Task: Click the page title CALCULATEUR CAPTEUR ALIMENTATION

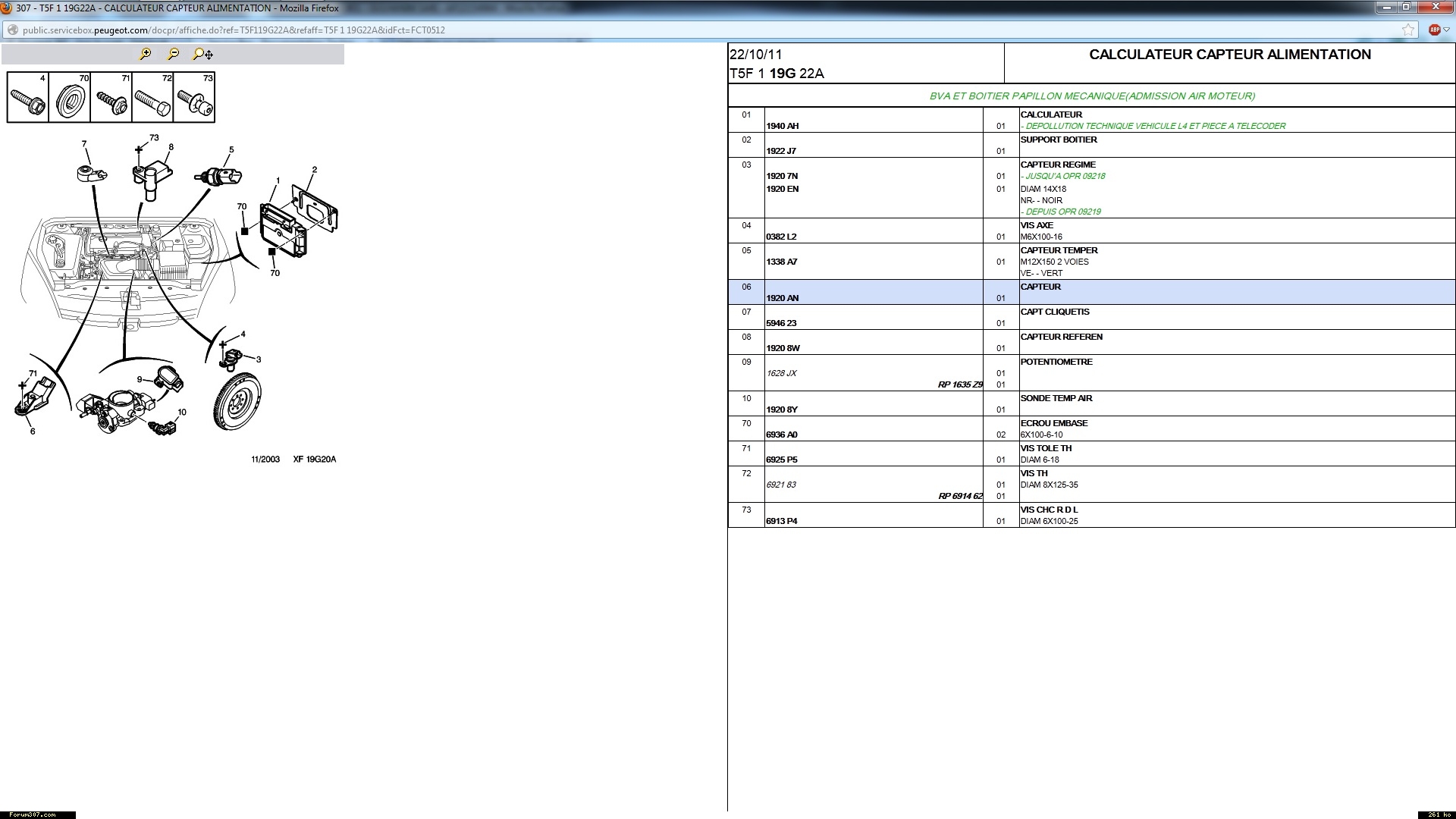Action: pos(1230,55)
